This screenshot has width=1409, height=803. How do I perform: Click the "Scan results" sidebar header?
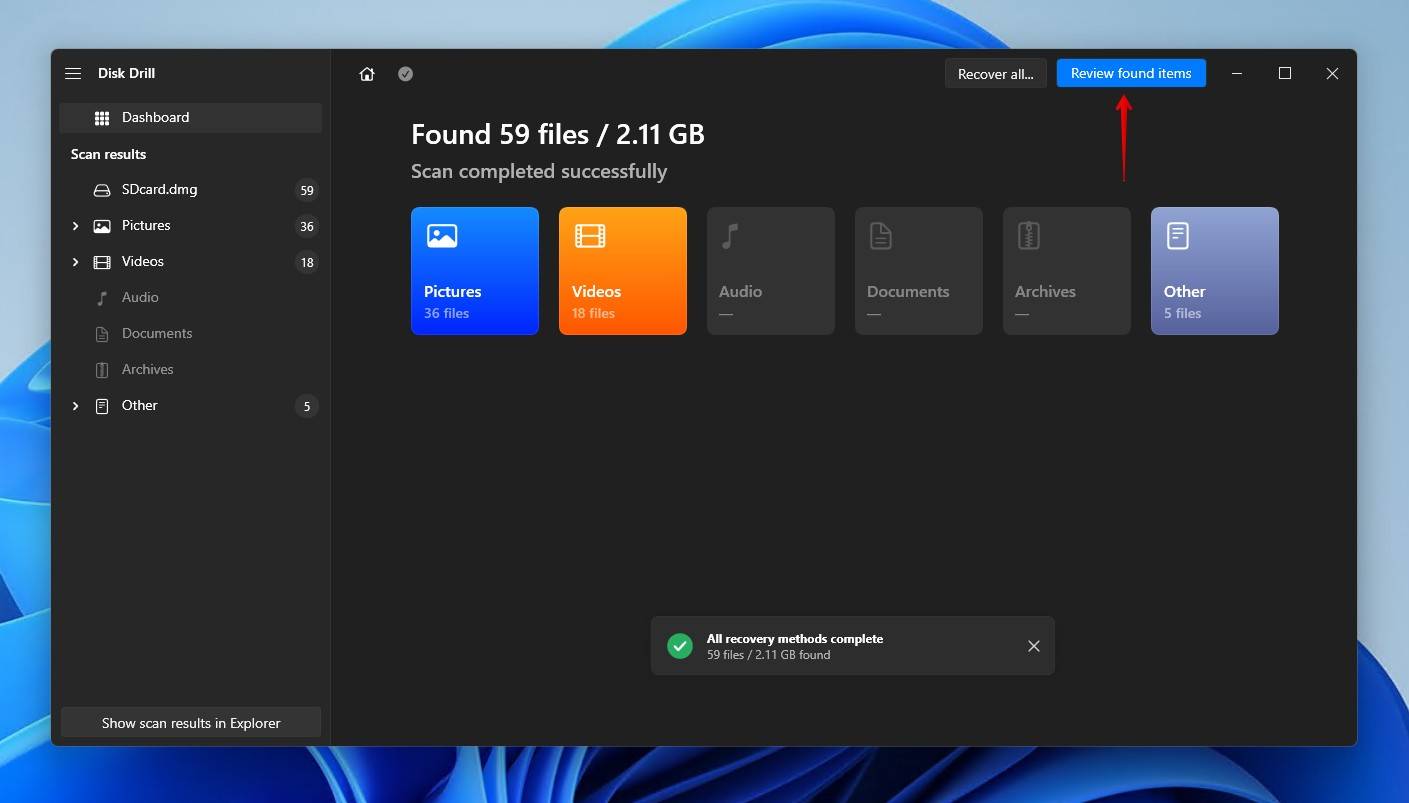click(x=108, y=154)
